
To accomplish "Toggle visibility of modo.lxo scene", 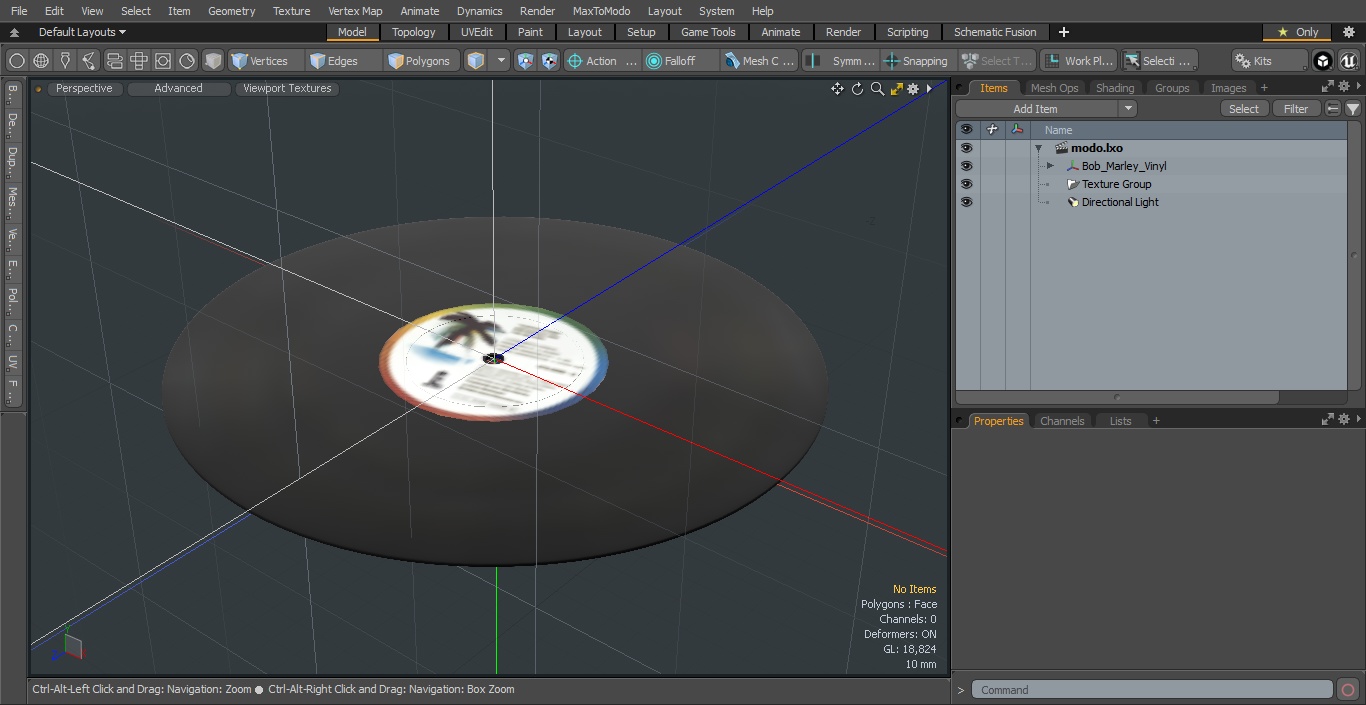I will (966, 148).
